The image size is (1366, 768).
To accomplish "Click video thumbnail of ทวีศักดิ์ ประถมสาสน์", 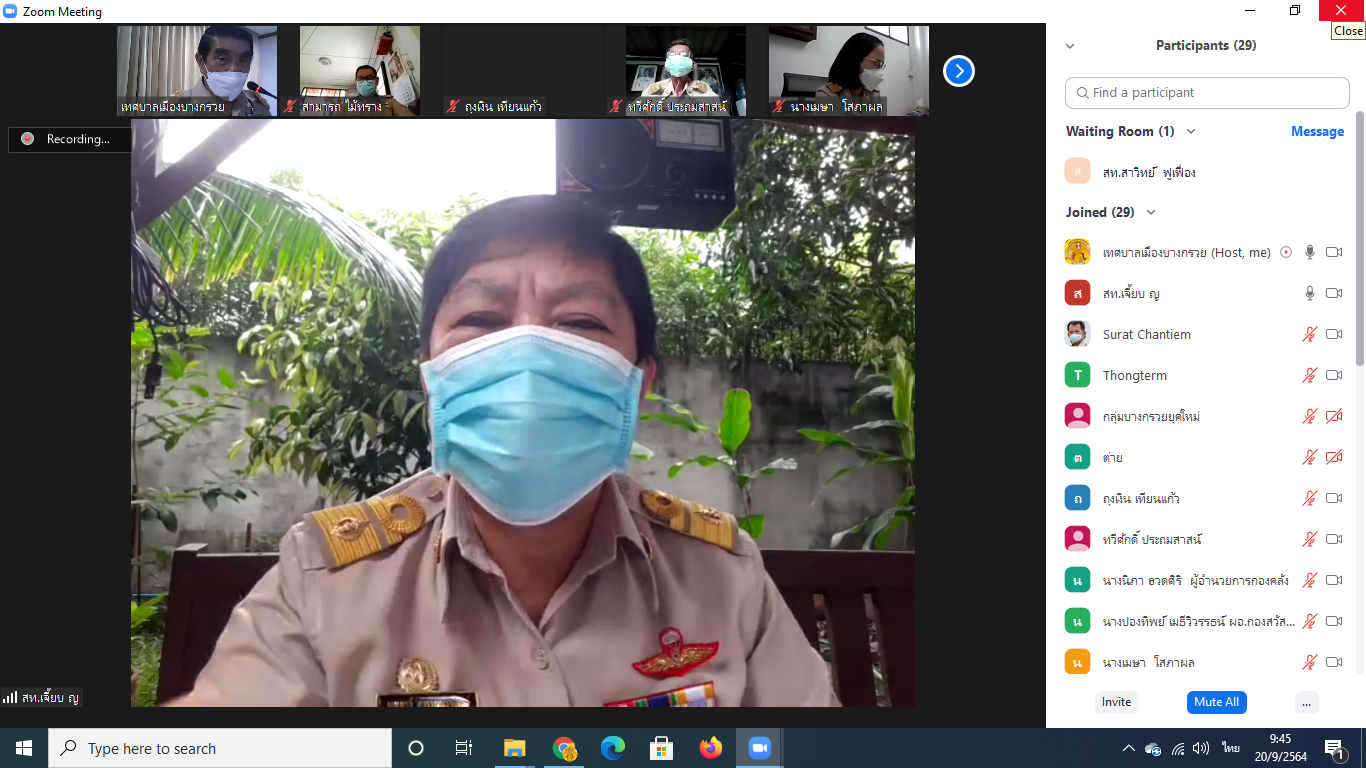I will (x=686, y=71).
